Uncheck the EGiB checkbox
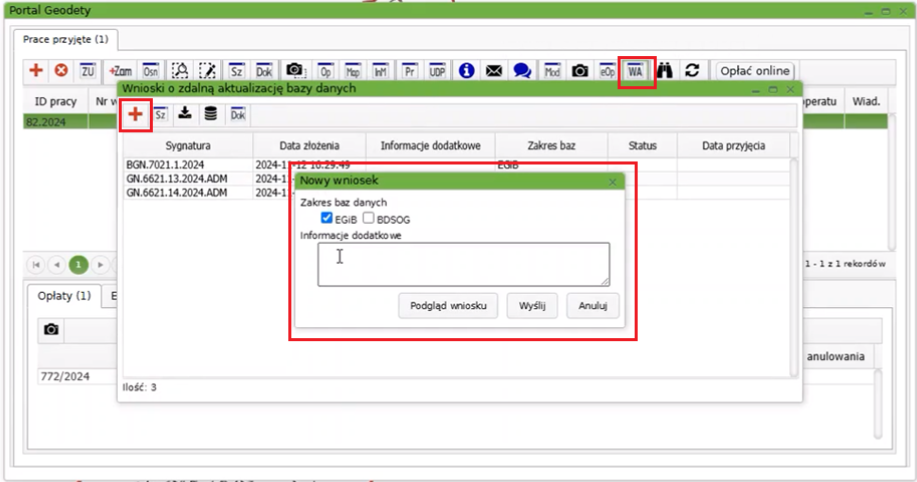 click(x=327, y=218)
